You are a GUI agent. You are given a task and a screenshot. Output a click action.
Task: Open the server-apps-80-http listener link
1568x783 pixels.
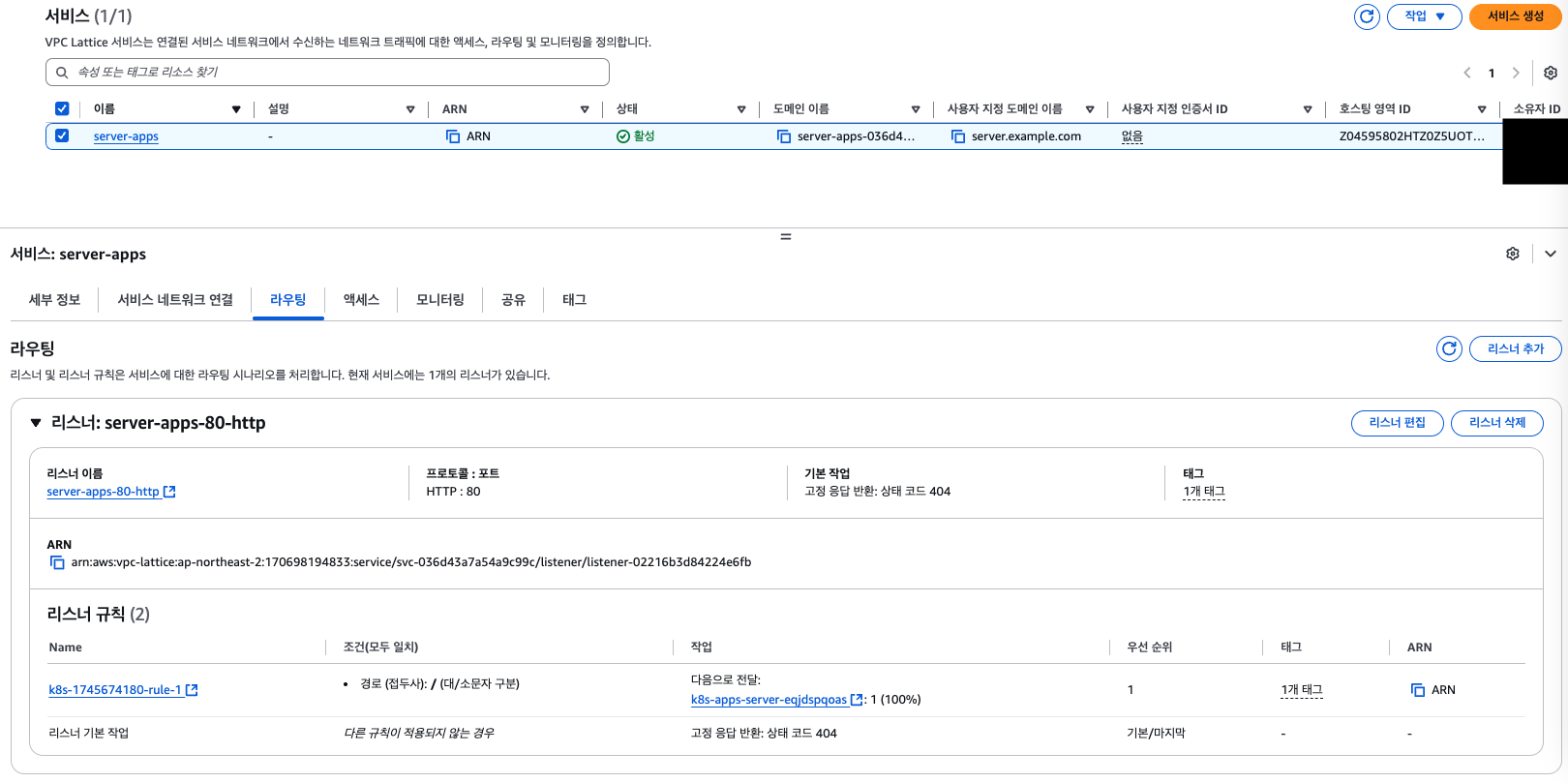pos(103,492)
